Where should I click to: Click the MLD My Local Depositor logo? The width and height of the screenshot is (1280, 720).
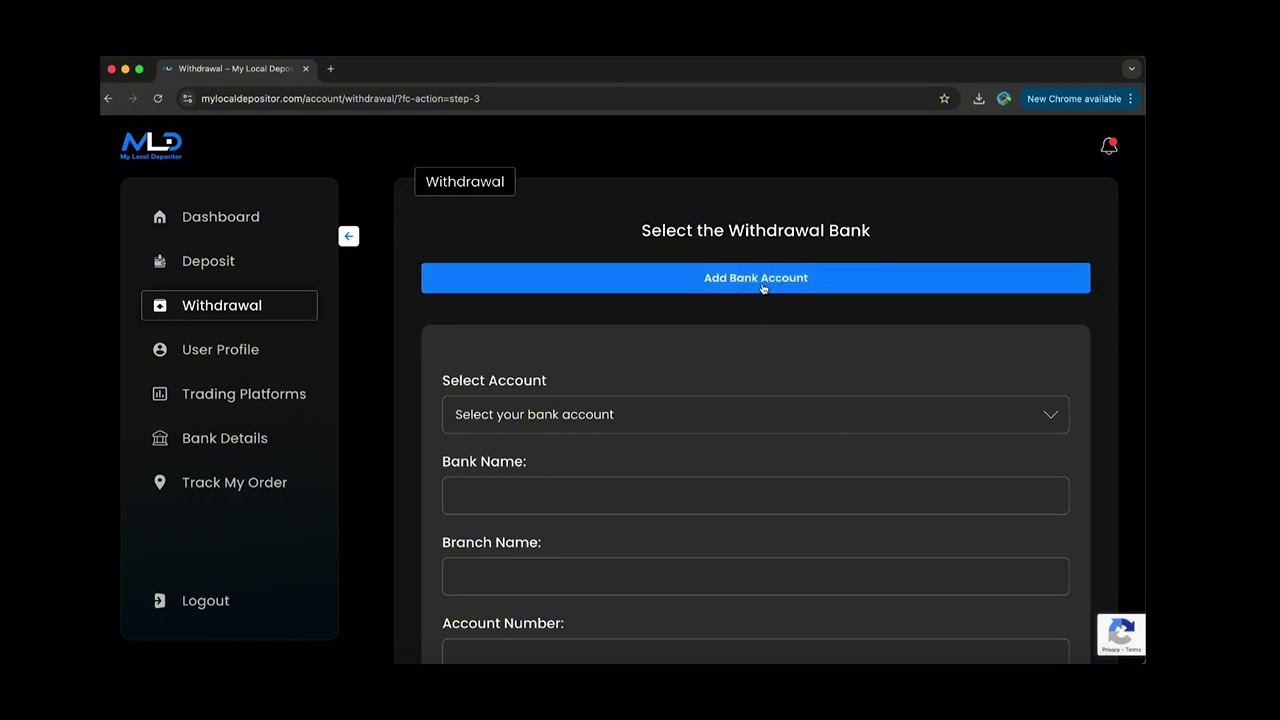151,146
